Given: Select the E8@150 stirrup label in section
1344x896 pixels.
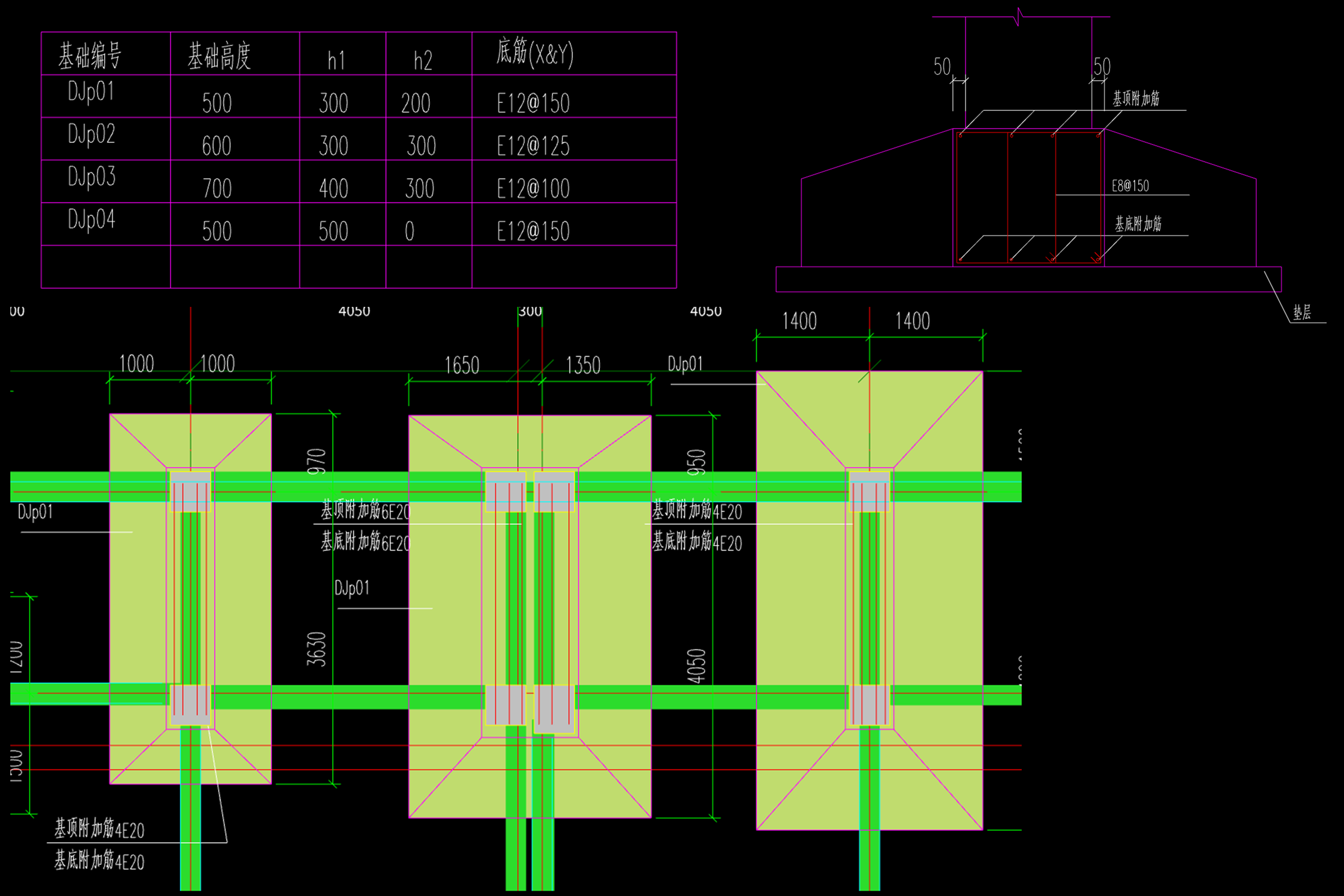Looking at the screenshot, I should pos(1130,186).
